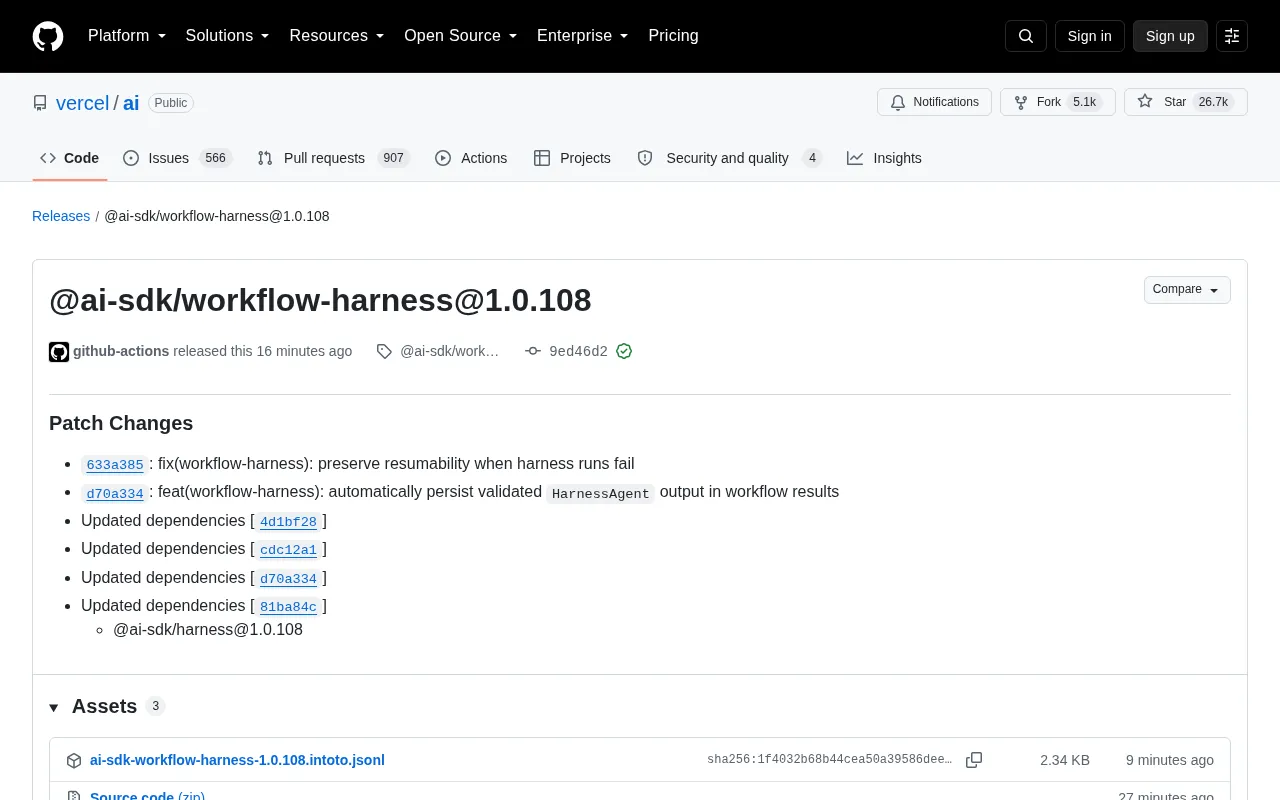Screen dimensions: 1280x800
Task: Go to the GitHub homepage logo
Action: (48, 36)
